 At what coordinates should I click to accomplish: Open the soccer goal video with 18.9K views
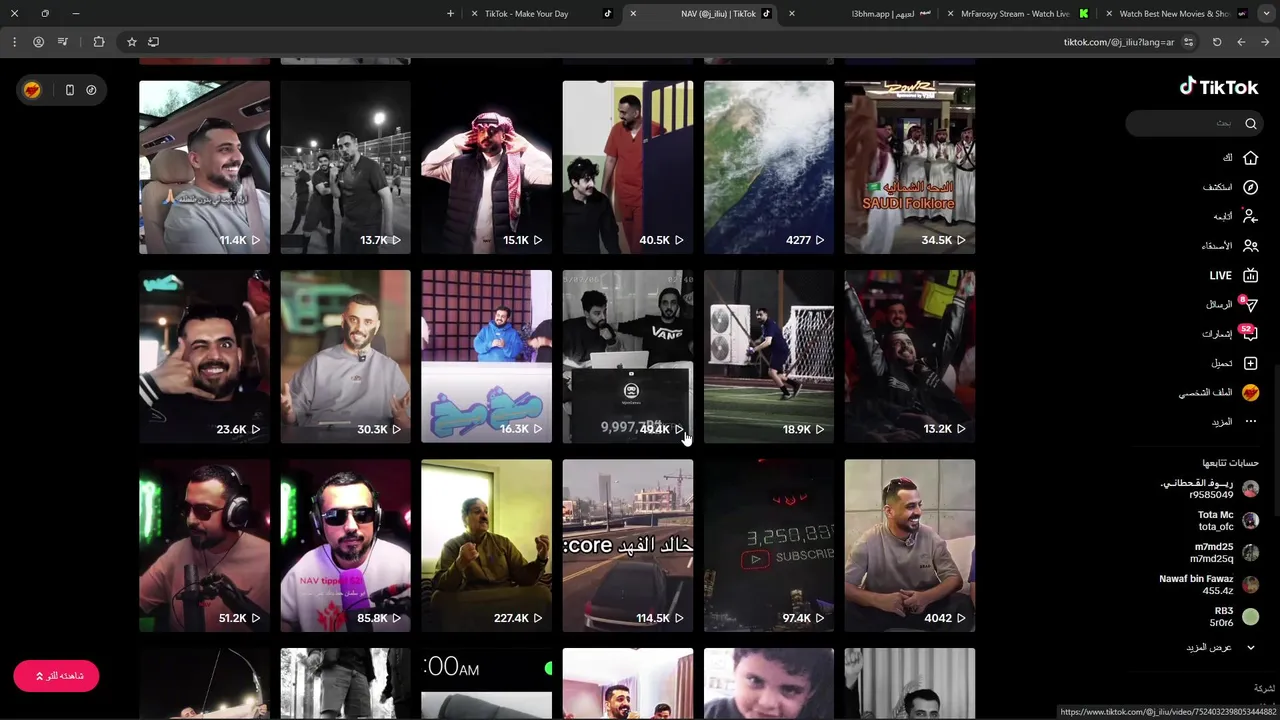pos(768,356)
